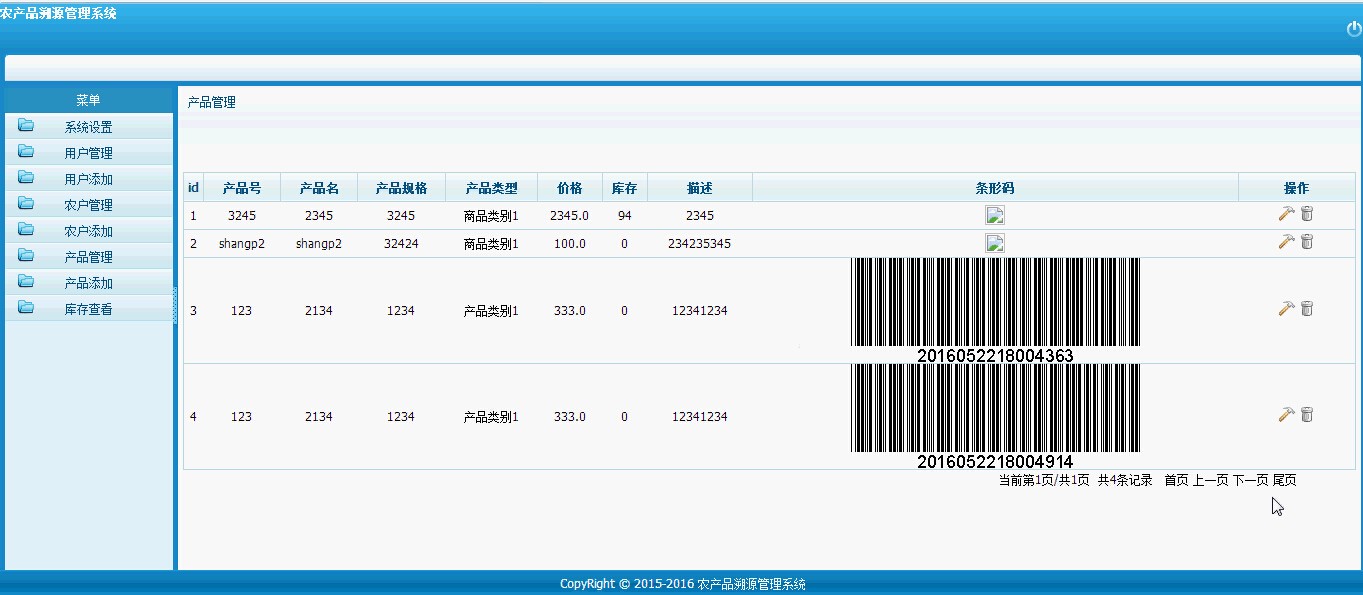Click barcode image ending in 4914
This screenshot has width=1363, height=595.
click(x=995, y=416)
